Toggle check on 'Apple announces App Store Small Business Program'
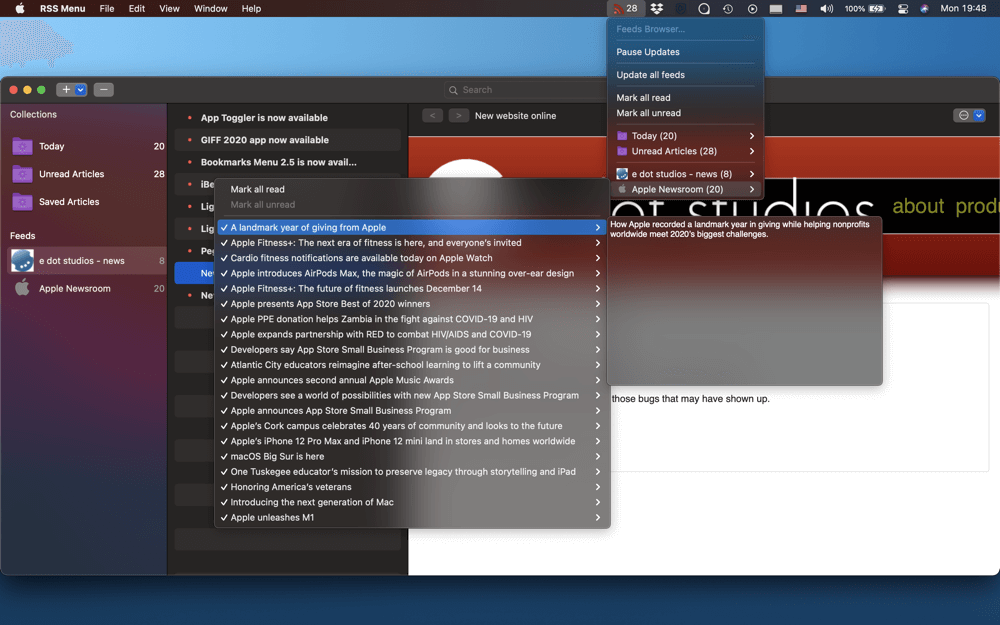Screen dimensions: 1000x625 [x=224, y=411]
